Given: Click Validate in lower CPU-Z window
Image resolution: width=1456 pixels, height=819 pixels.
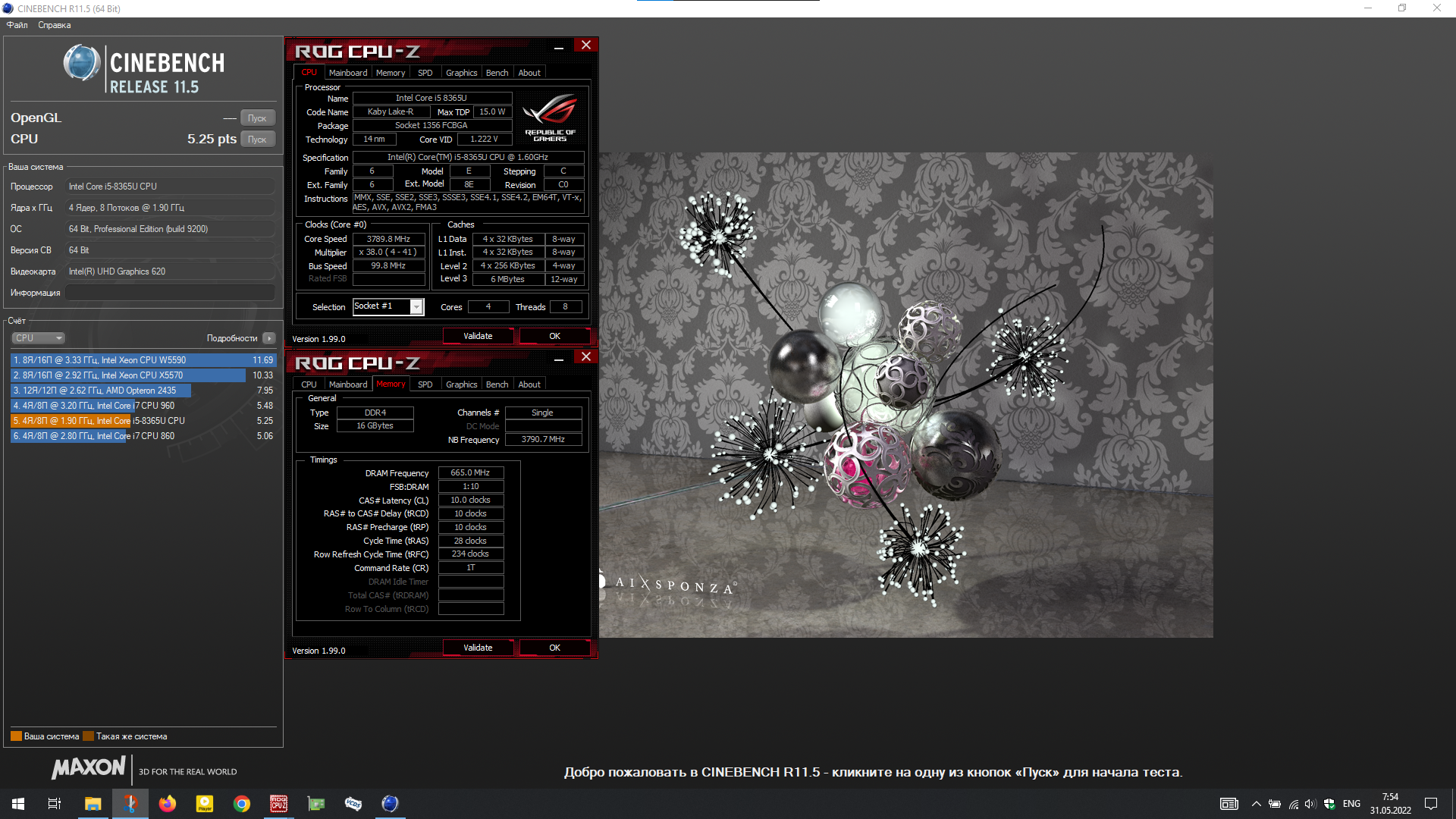Looking at the screenshot, I should click(x=478, y=648).
